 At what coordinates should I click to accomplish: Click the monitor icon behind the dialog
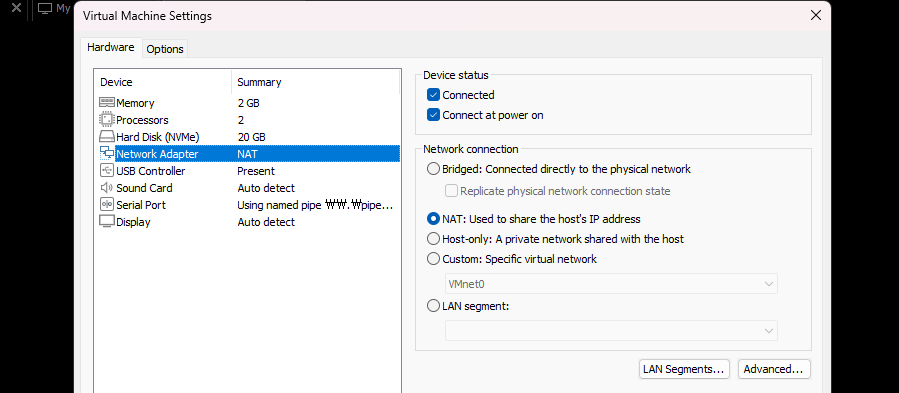[x=45, y=9]
